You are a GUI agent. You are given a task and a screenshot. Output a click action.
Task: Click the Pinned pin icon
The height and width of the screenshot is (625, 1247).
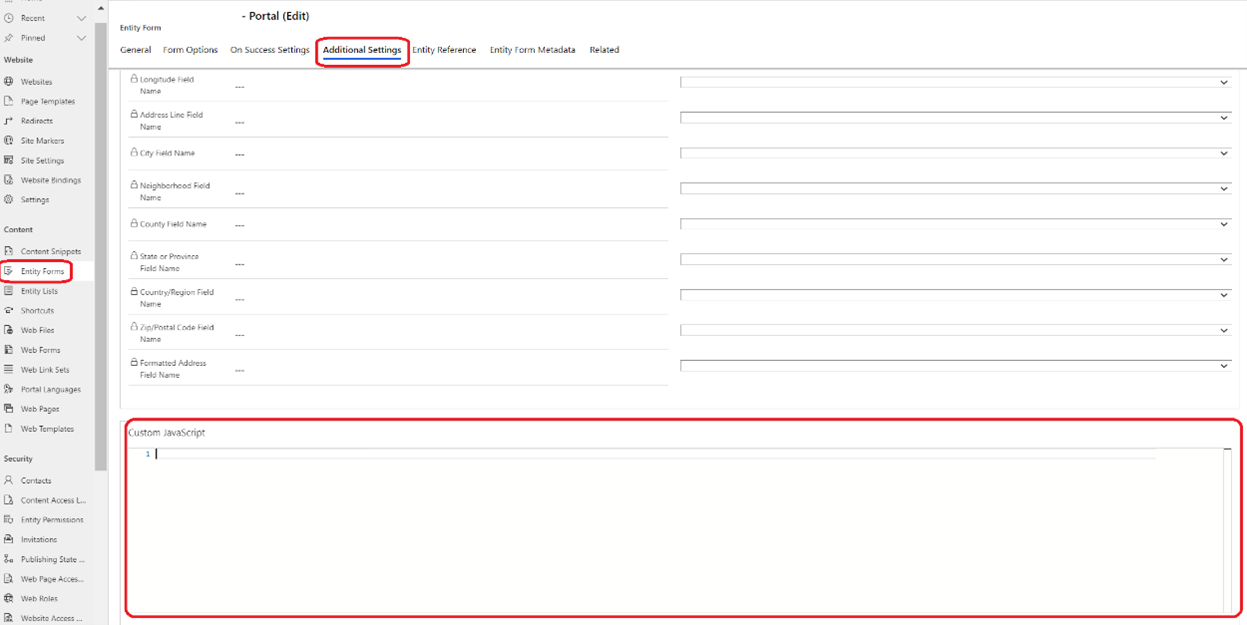click(x=9, y=38)
